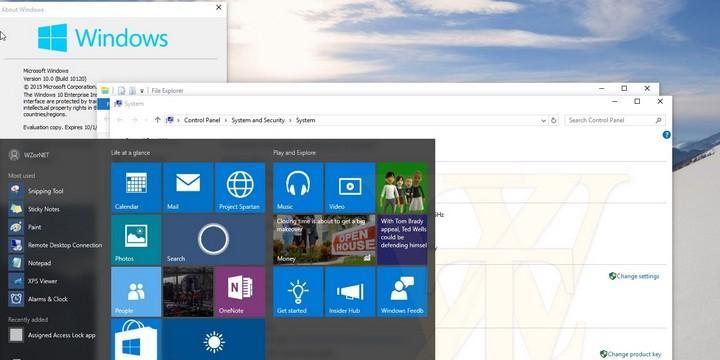Refresh the Control Panel address bar
Image resolution: width=720 pixels, height=360 pixels.
tap(553, 120)
